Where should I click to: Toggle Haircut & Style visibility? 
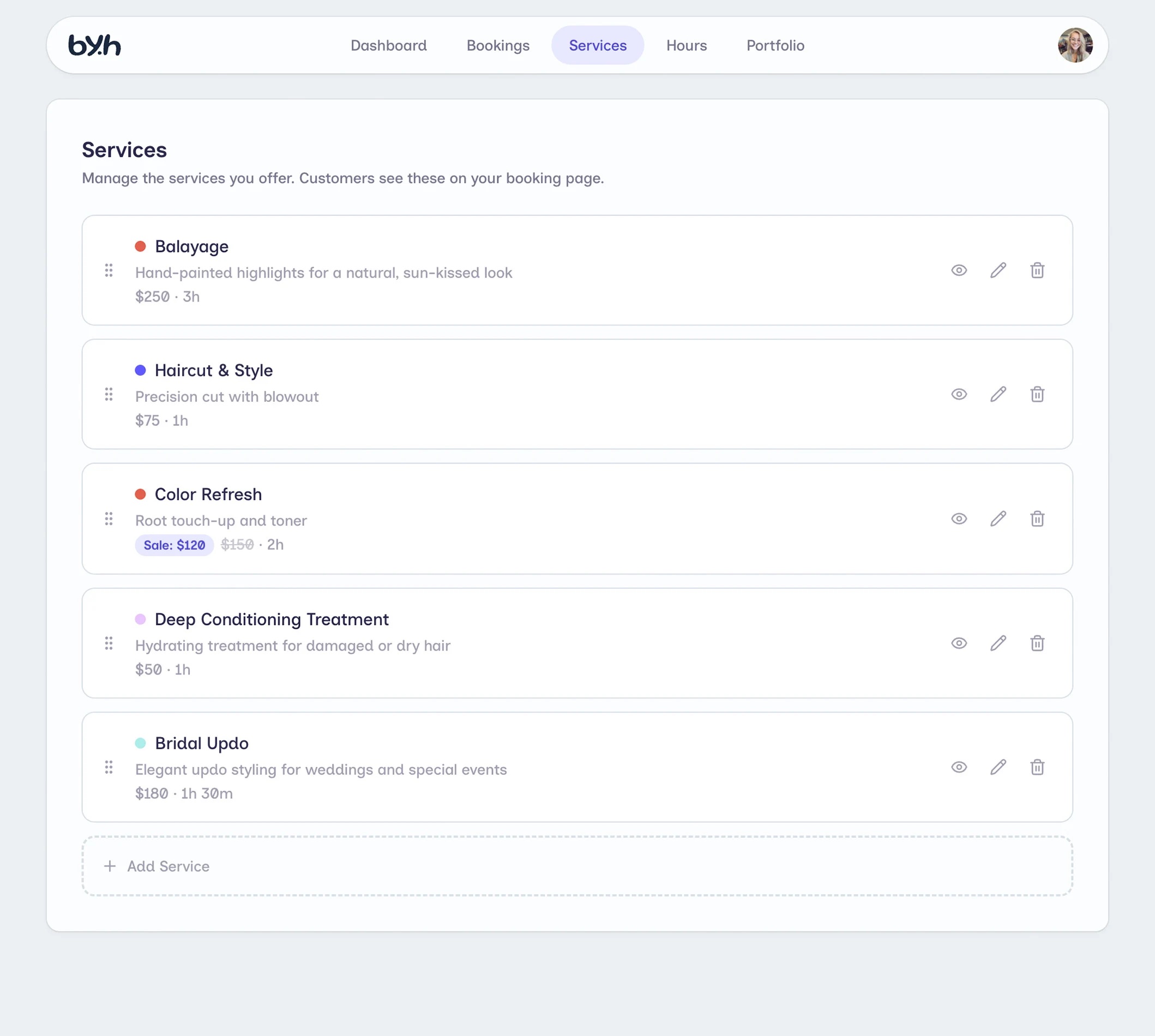tap(959, 394)
